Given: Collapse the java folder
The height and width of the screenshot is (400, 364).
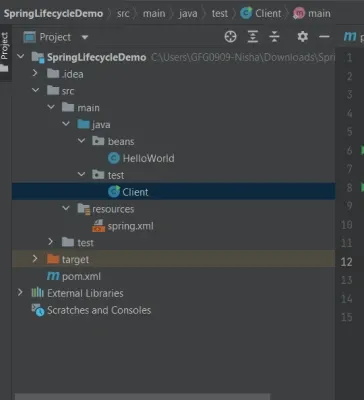Looking at the screenshot, I should pyautogui.click(x=66, y=124).
